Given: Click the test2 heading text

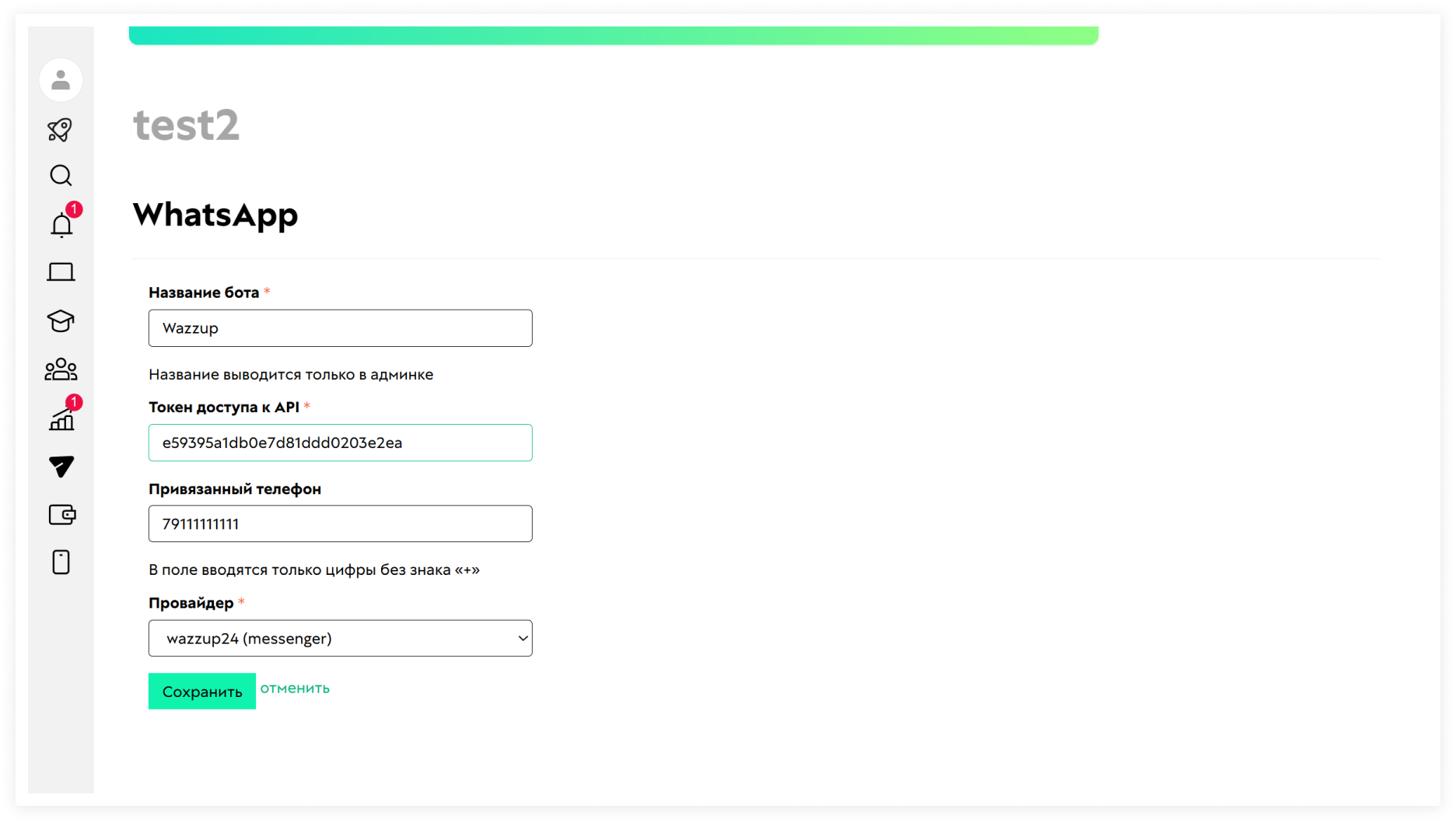Looking at the screenshot, I should (x=186, y=124).
